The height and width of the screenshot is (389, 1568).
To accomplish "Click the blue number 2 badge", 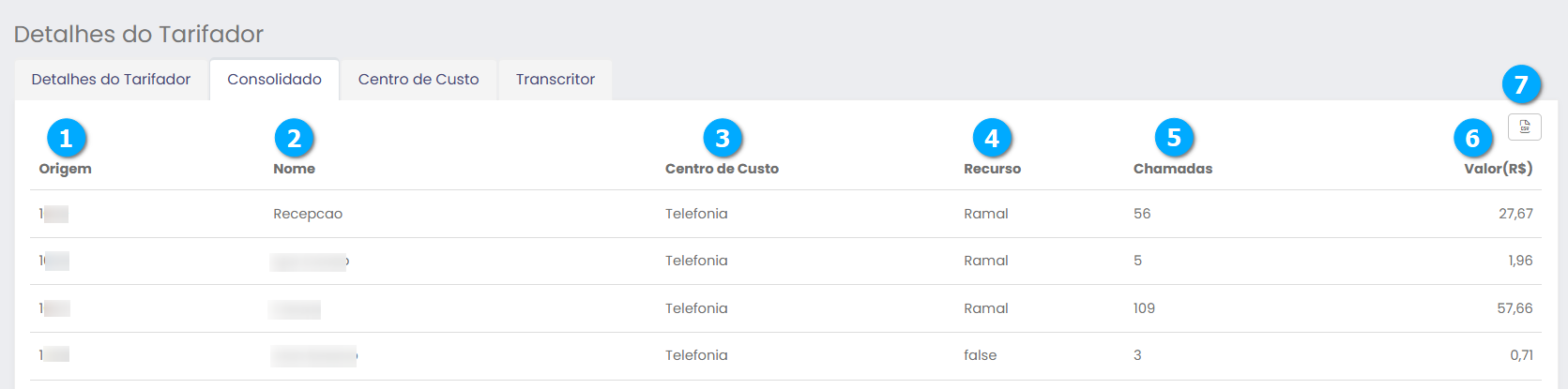I will coord(294,139).
